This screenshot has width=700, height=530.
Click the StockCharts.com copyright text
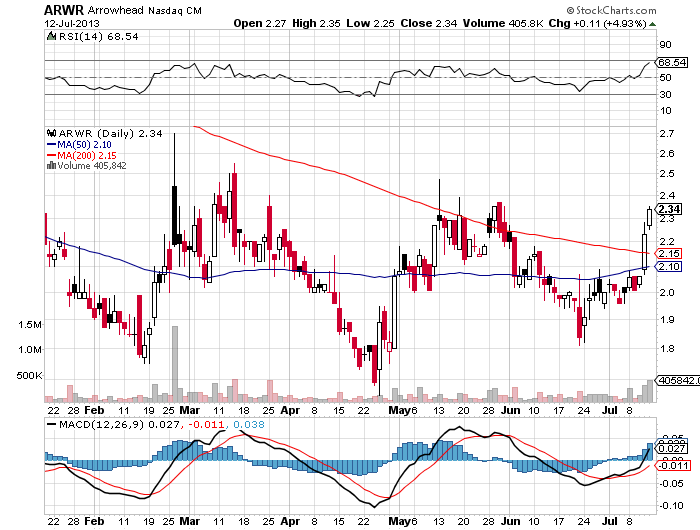(x=611, y=10)
